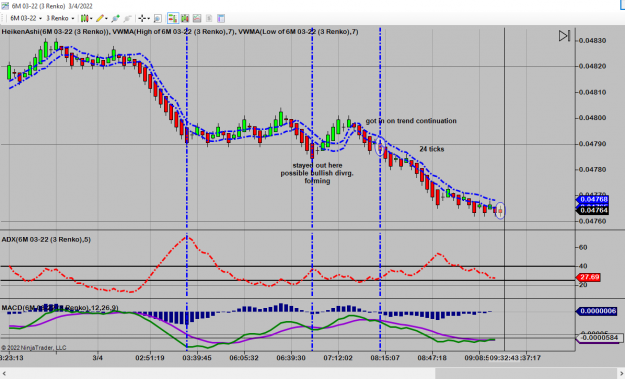Click the 0.04790 price axis label

(592, 144)
